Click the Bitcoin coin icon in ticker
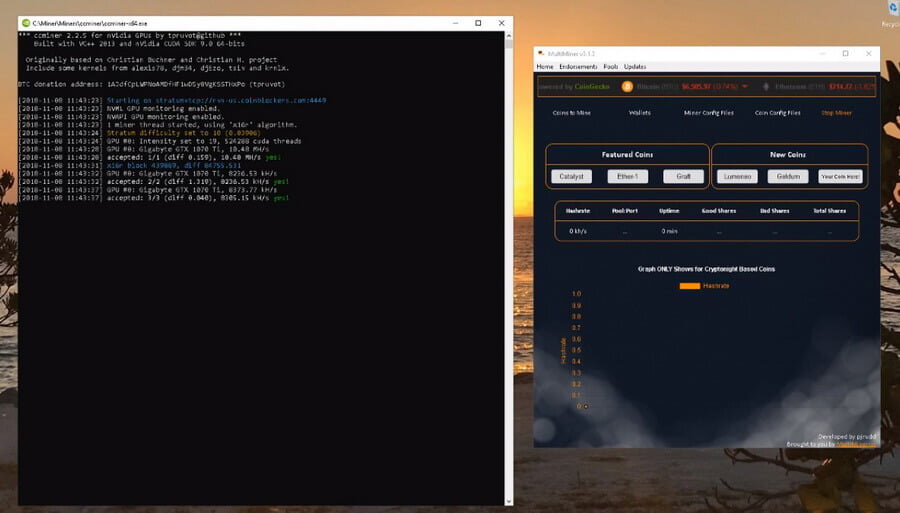The image size is (900, 513). click(627, 87)
